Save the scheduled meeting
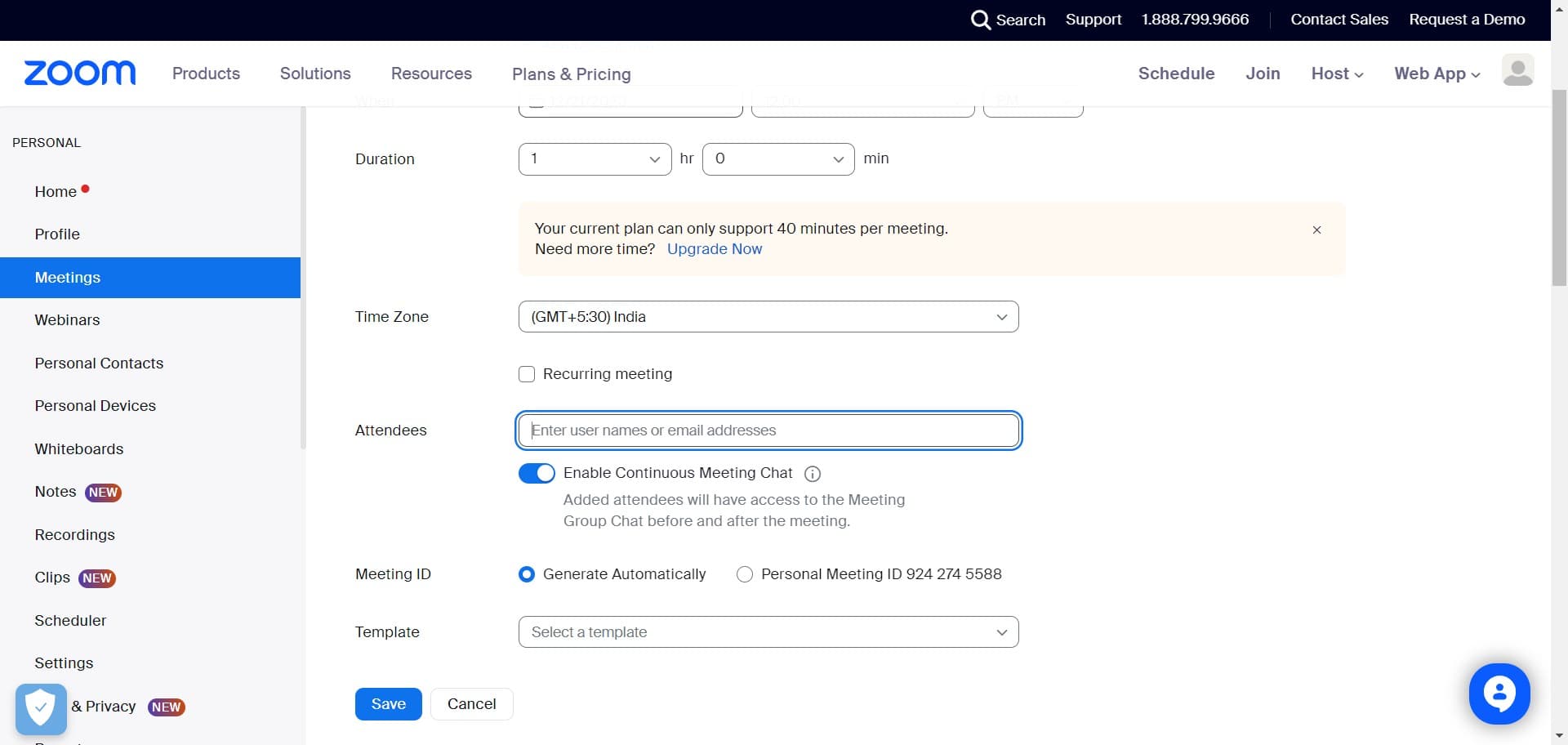The width and height of the screenshot is (1568, 745). pyautogui.click(x=388, y=703)
